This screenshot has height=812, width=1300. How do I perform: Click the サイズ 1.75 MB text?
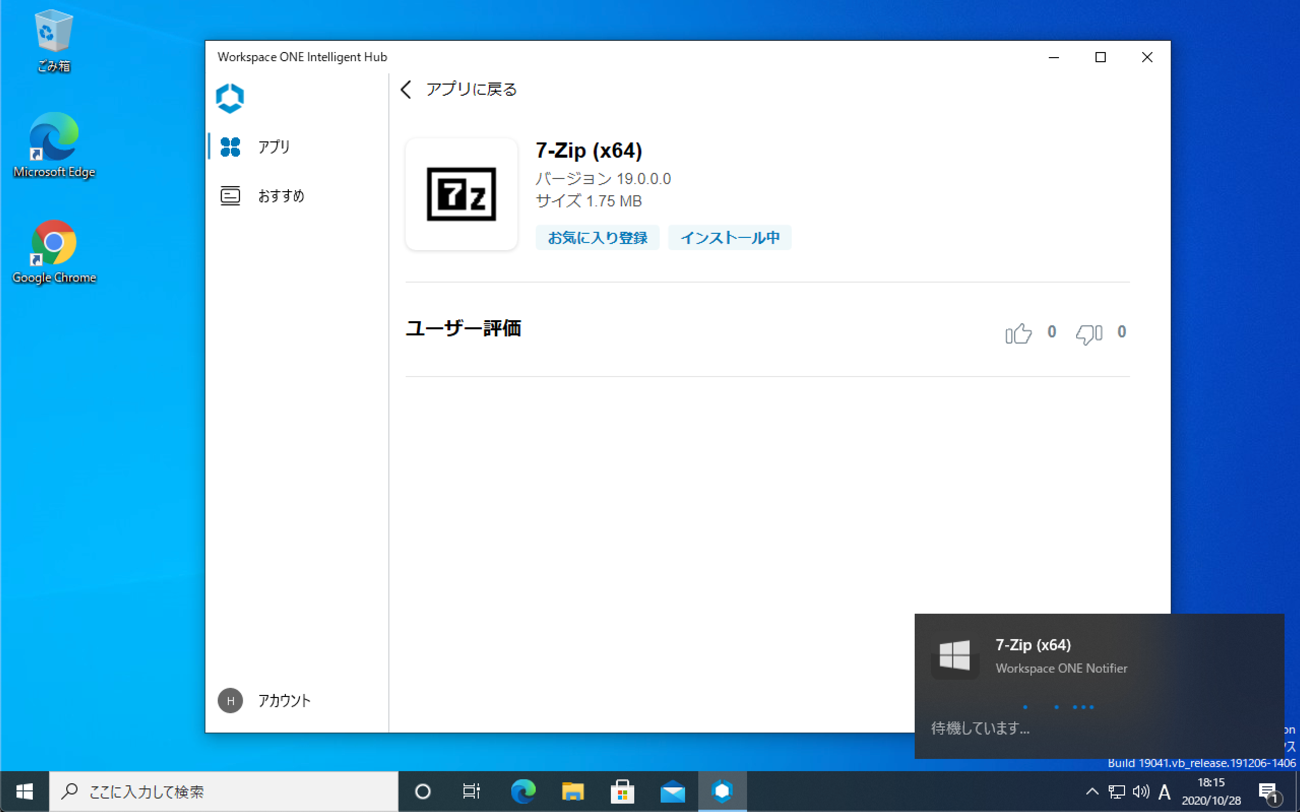point(589,201)
